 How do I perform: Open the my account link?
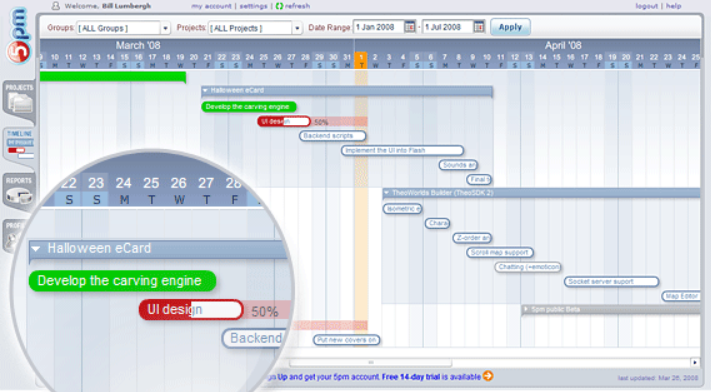pos(212,6)
